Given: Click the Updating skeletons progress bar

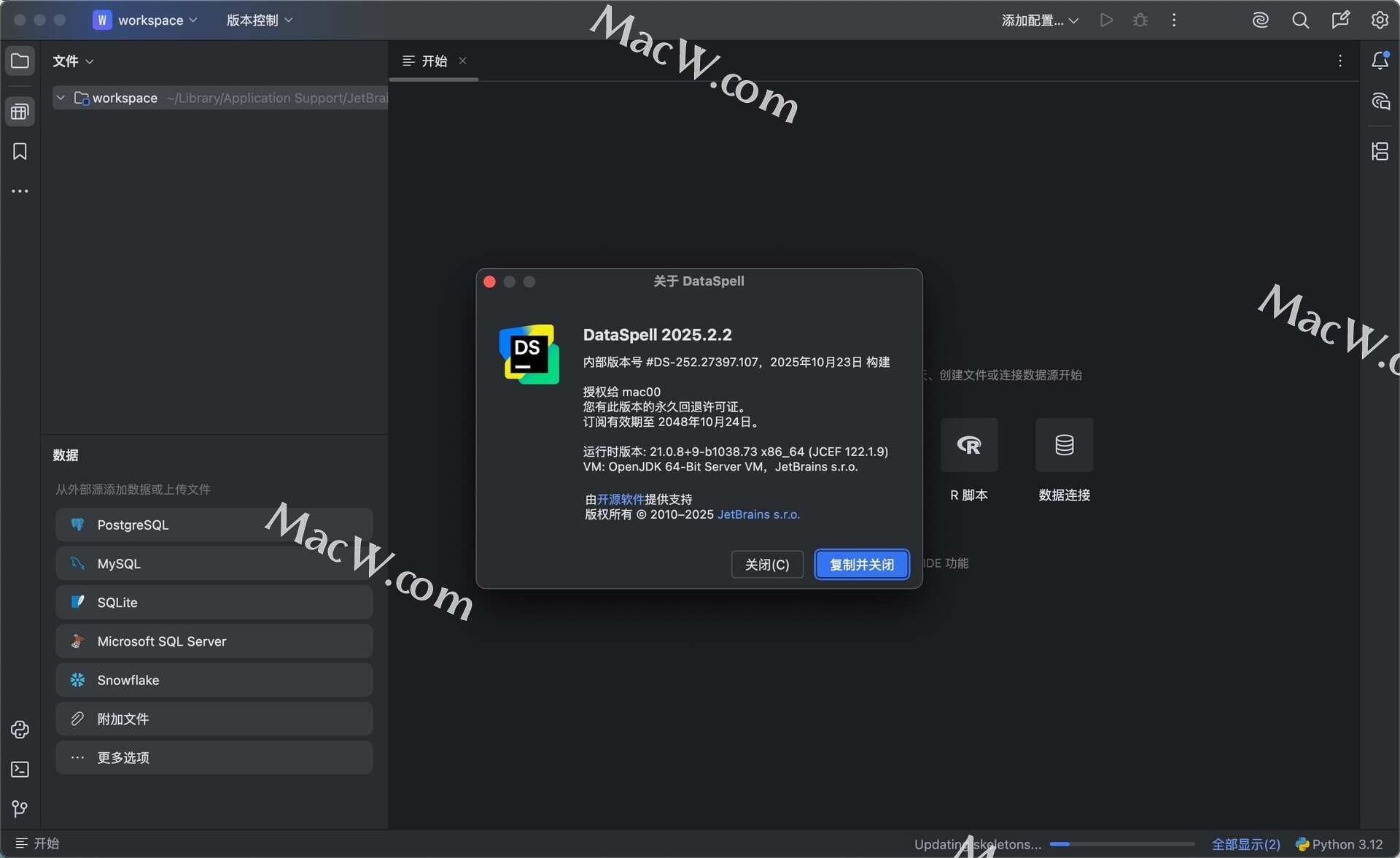Looking at the screenshot, I should (1121, 844).
